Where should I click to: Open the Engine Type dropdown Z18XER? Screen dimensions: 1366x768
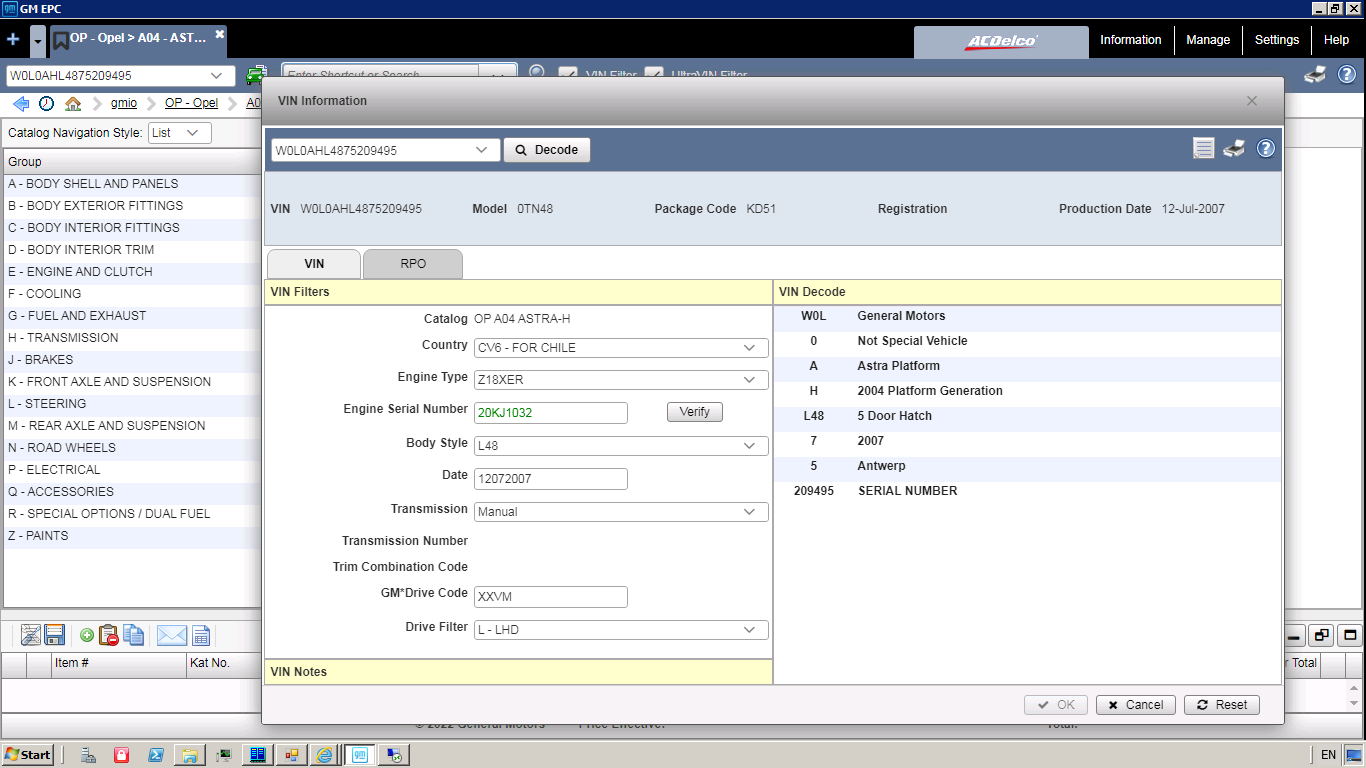pyautogui.click(x=621, y=380)
